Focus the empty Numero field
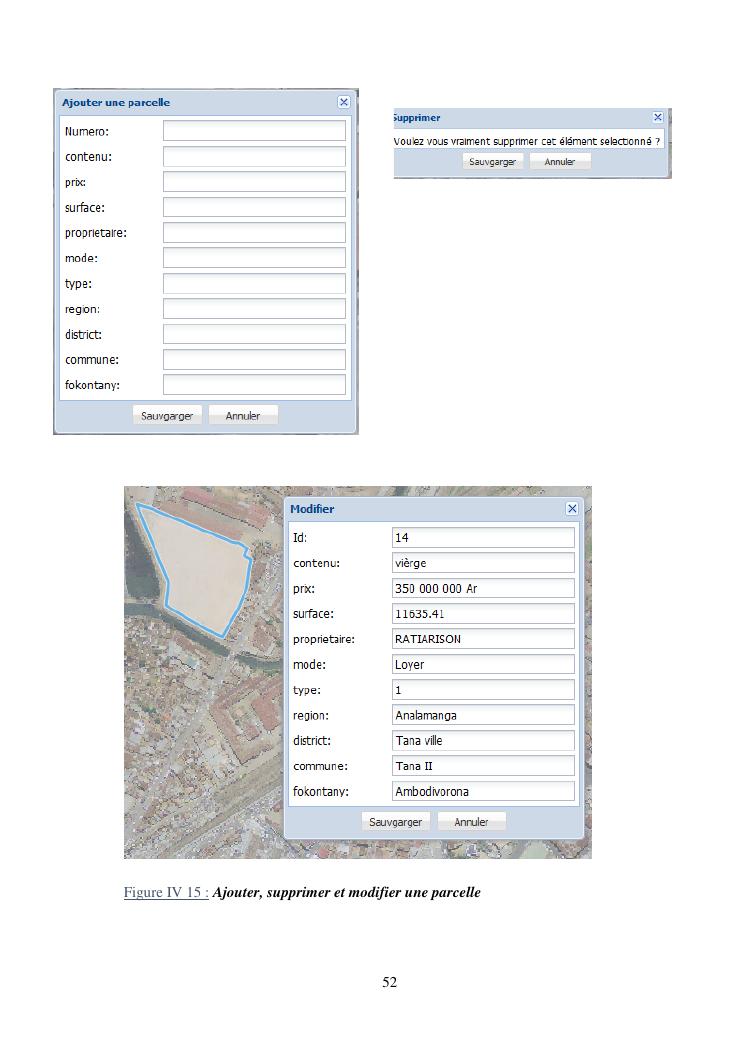This screenshot has height=1053, width=745. tap(254, 131)
